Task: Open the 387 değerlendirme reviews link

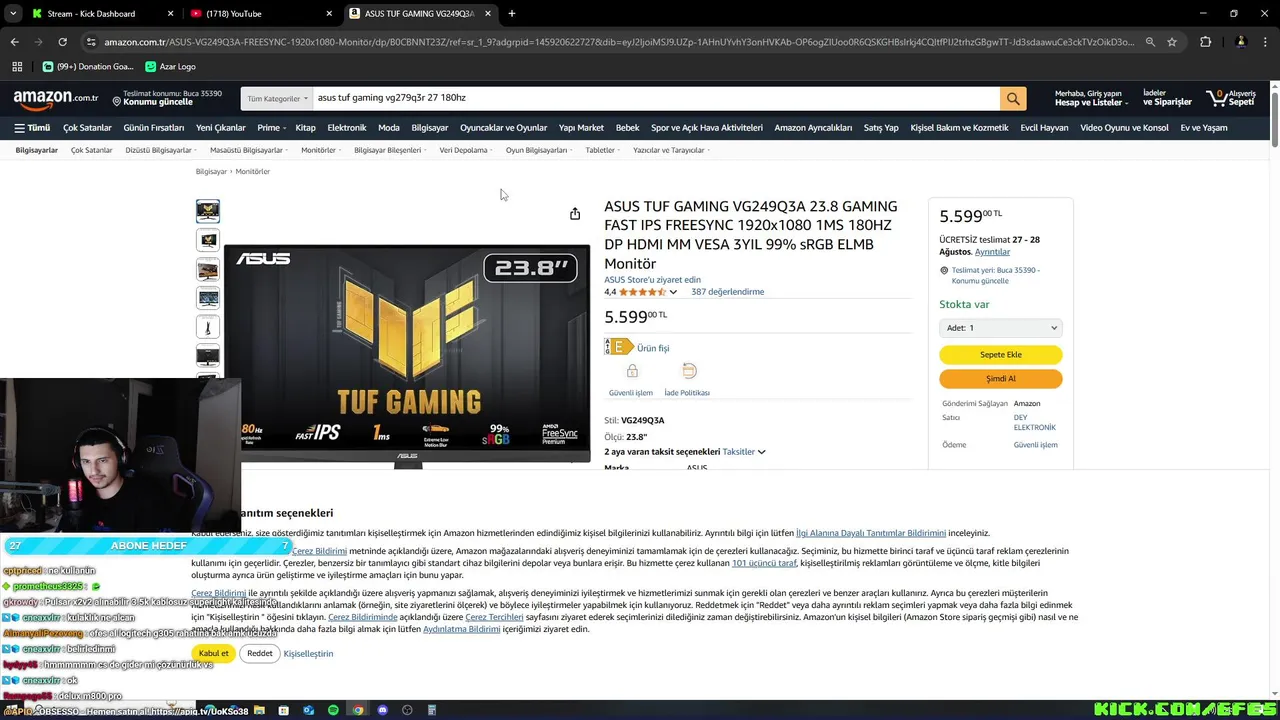Action: (727, 292)
